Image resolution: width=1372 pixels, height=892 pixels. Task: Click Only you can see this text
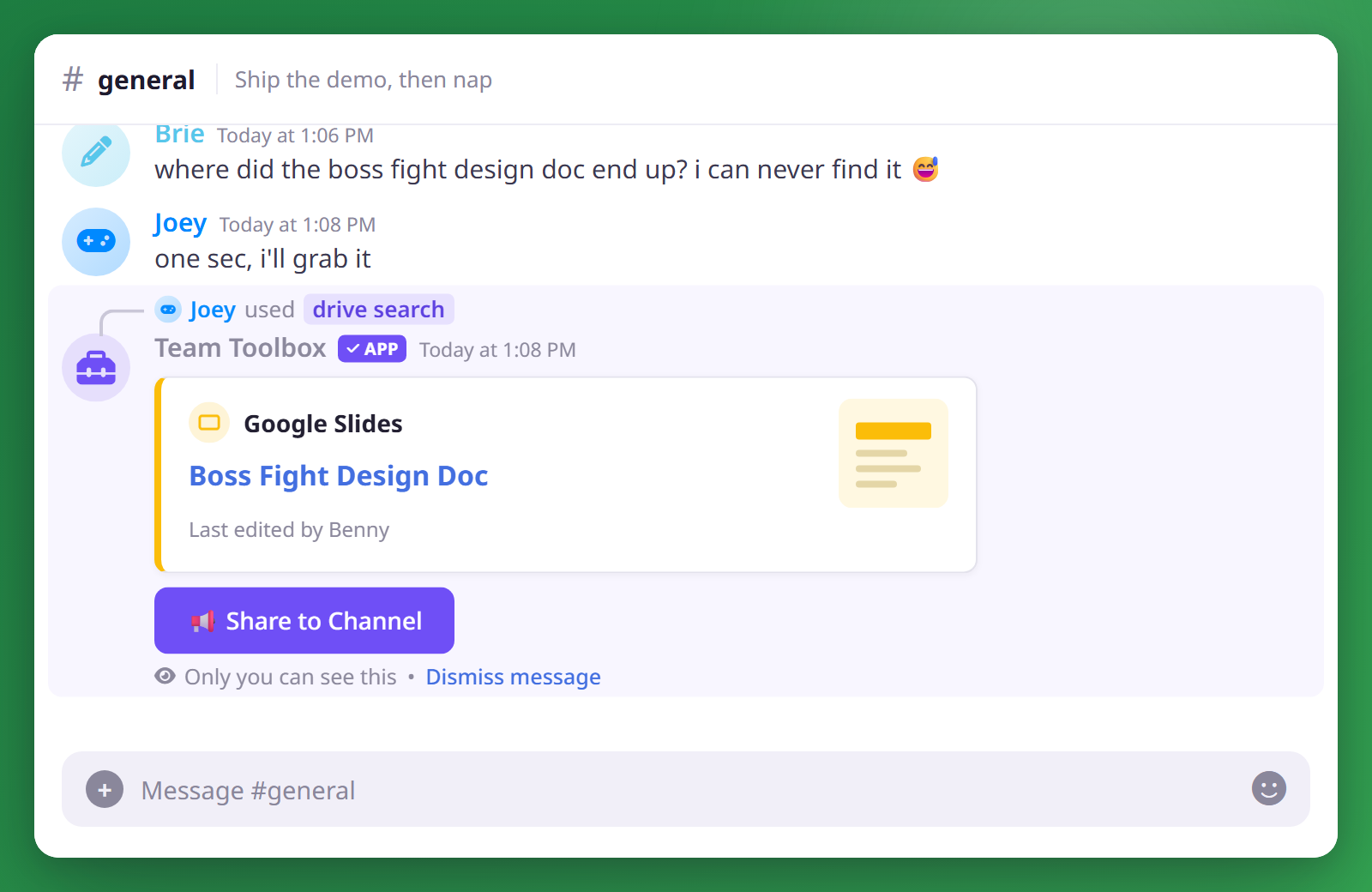pos(291,677)
